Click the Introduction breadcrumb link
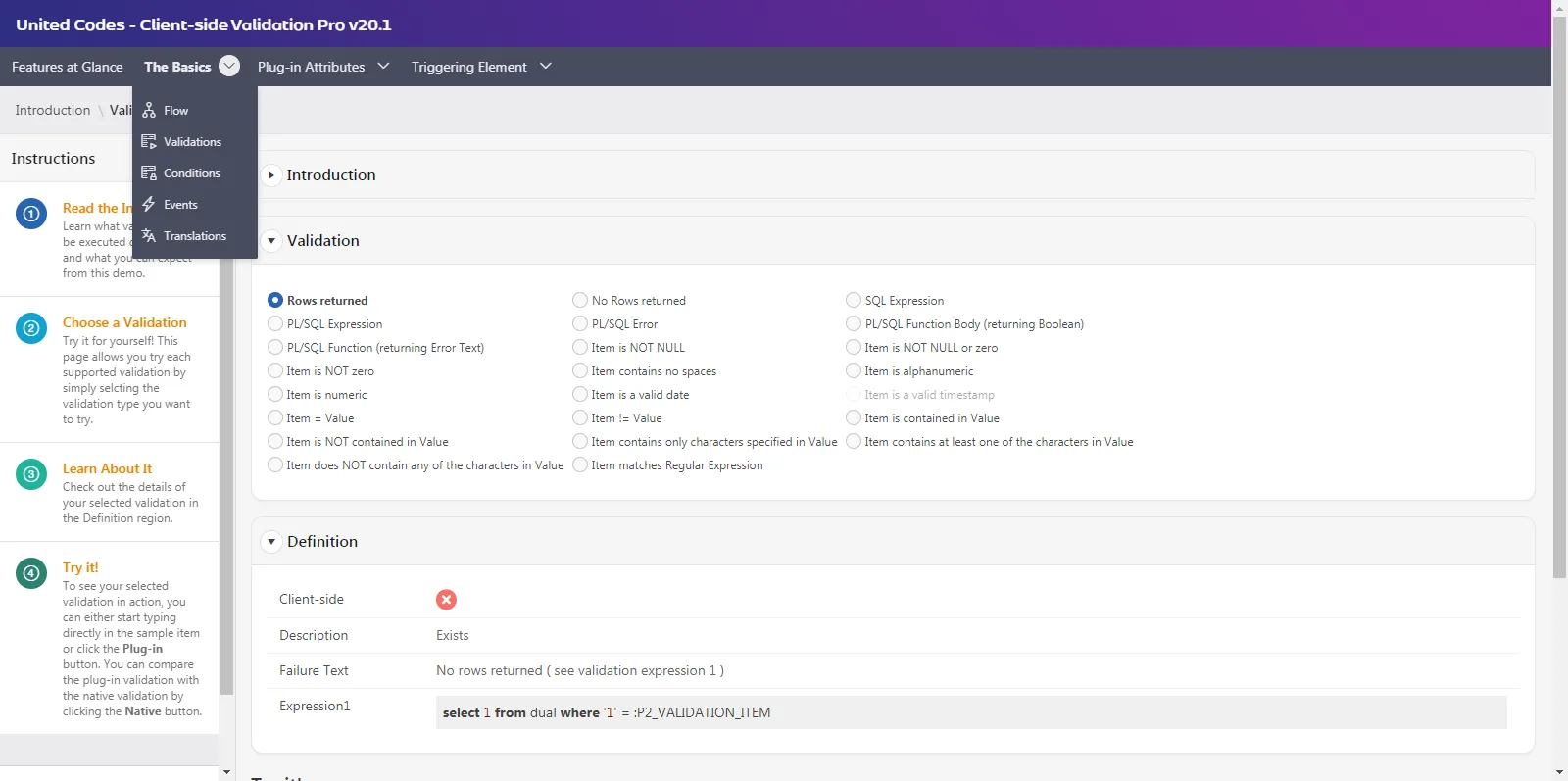Image resolution: width=1568 pixels, height=781 pixels. pos(52,111)
